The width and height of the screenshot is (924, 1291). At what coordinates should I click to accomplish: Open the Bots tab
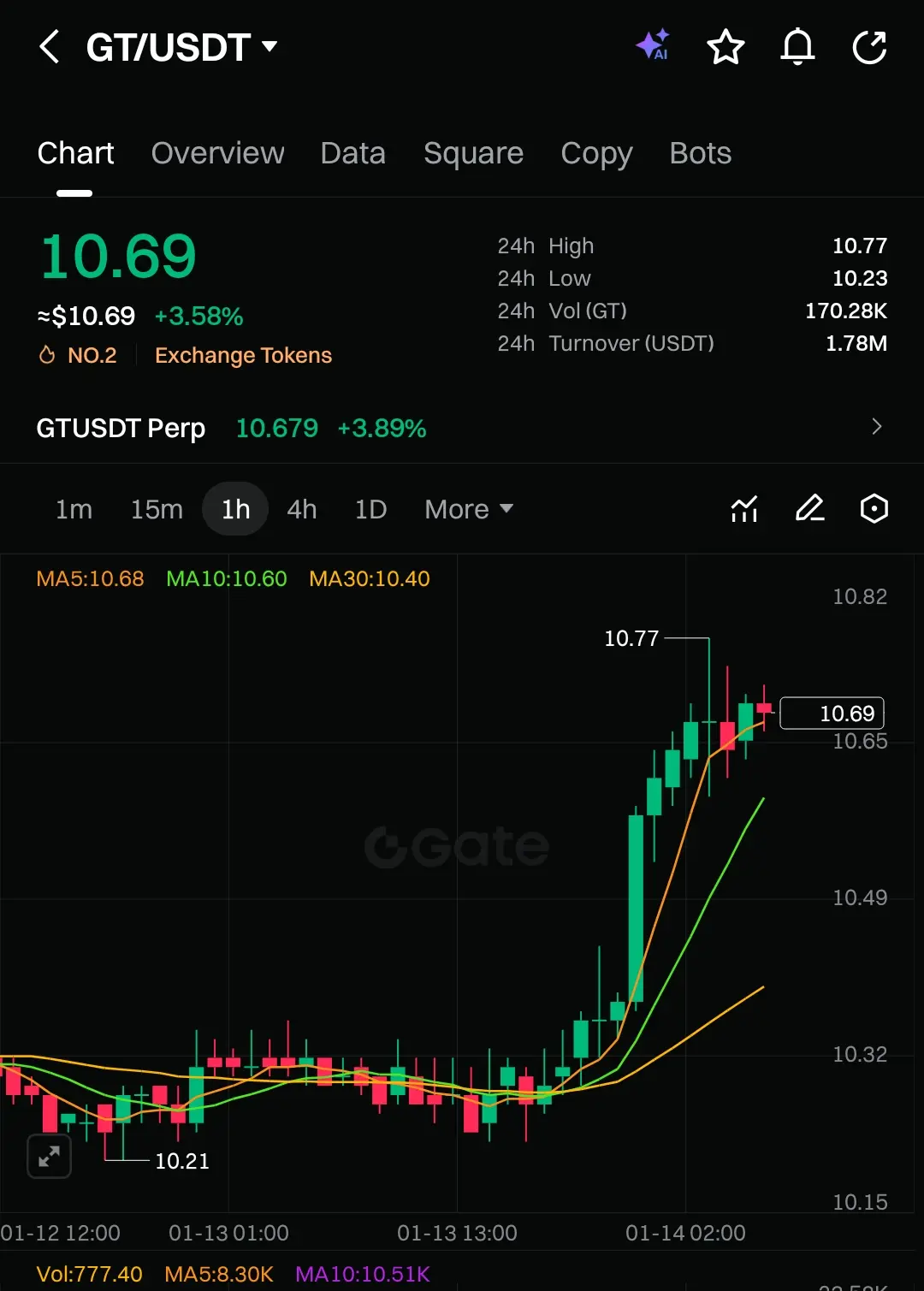click(x=701, y=153)
